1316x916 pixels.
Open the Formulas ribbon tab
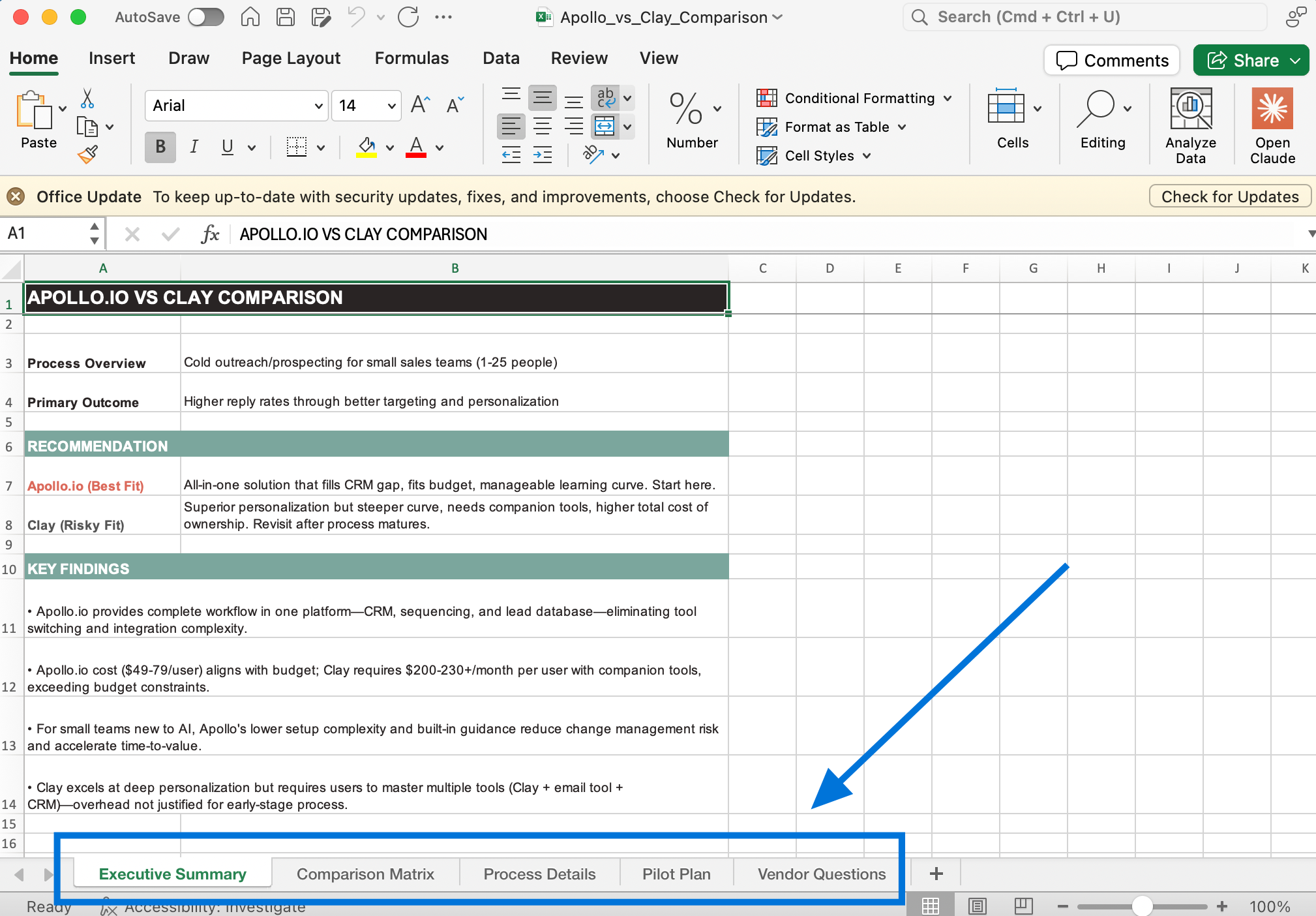click(x=411, y=58)
